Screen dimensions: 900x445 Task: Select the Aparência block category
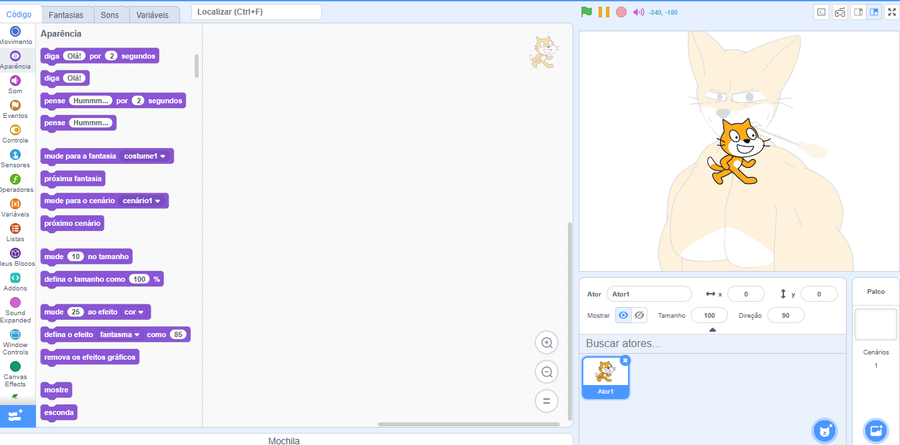click(15, 60)
